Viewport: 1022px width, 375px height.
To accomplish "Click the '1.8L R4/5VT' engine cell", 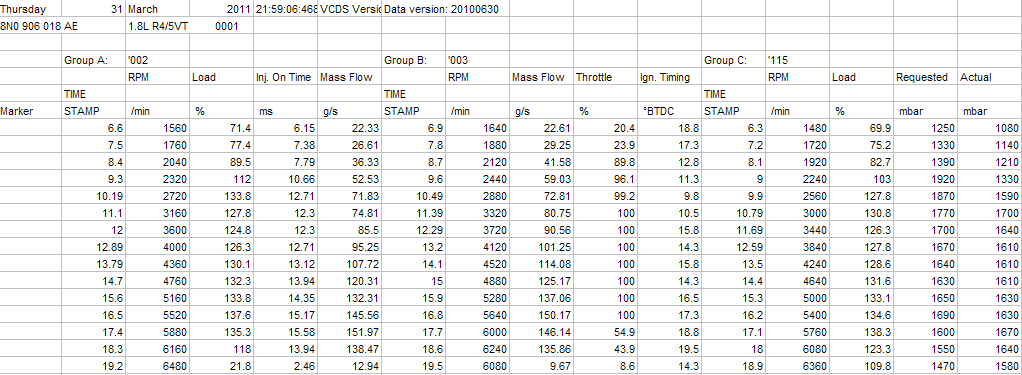I will [x=158, y=26].
